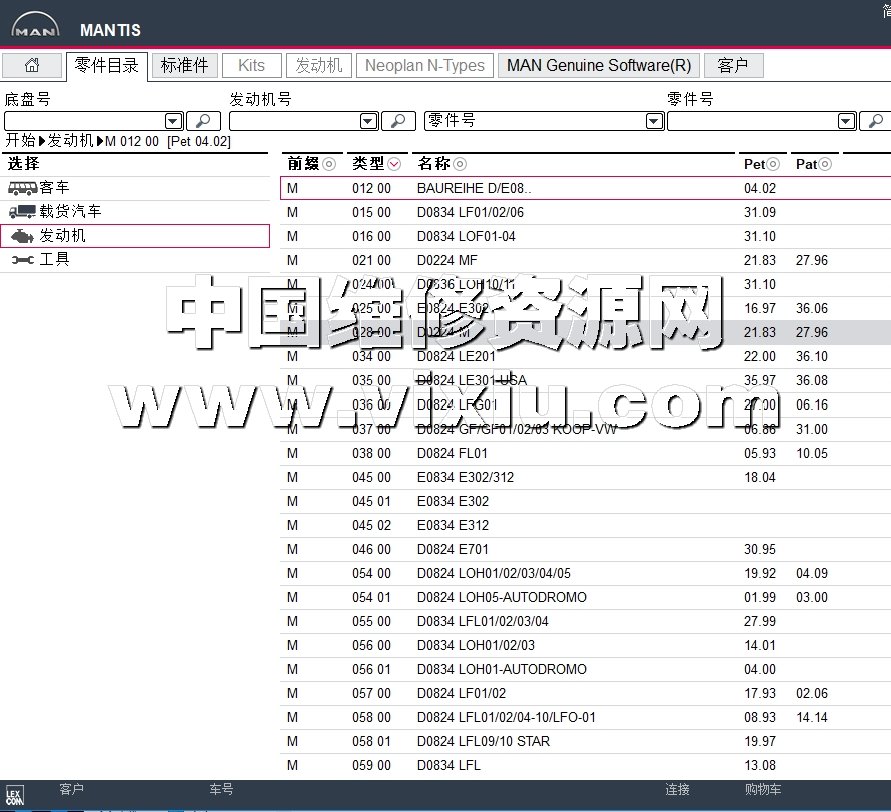
Task: Toggle the 类型 column sort arrow
Action: (x=394, y=164)
